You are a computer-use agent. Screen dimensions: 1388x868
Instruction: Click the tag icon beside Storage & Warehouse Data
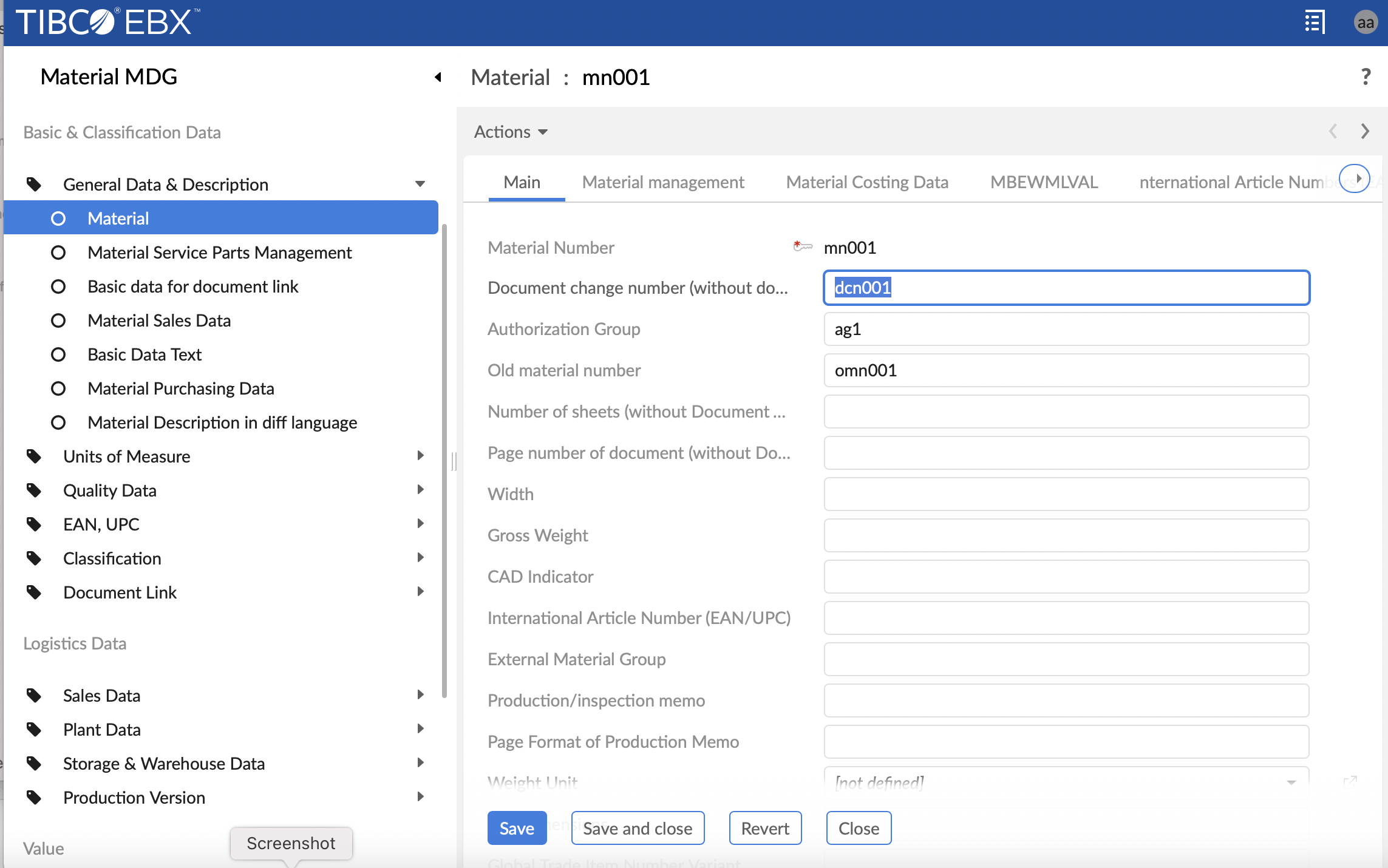[34, 763]
